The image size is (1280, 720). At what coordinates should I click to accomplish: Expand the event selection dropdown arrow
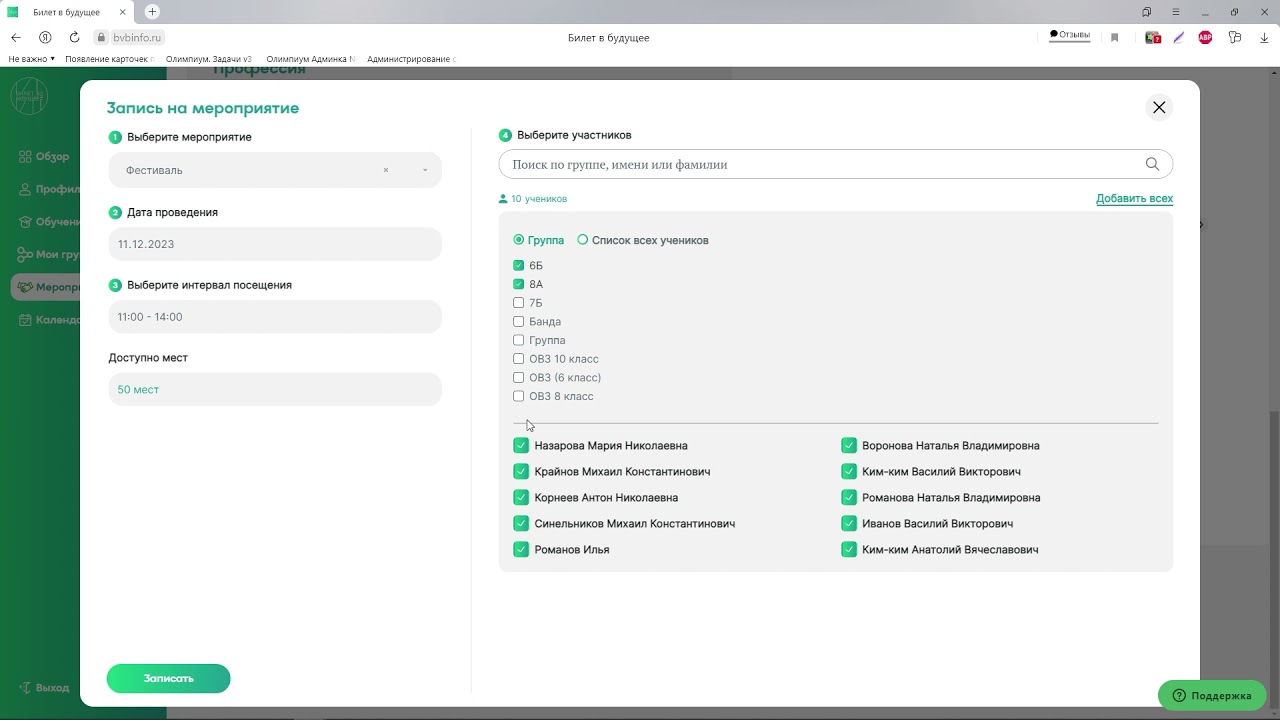point(425,170)
